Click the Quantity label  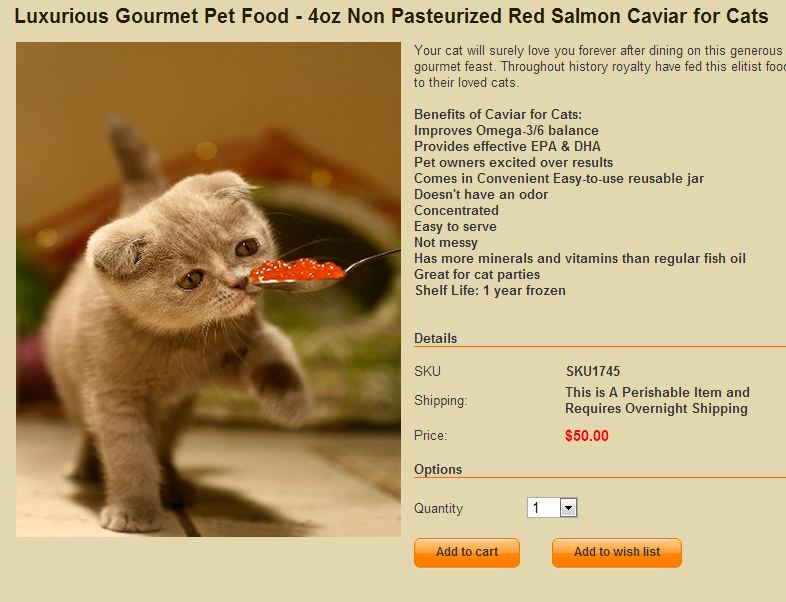[x=439, y=508]
